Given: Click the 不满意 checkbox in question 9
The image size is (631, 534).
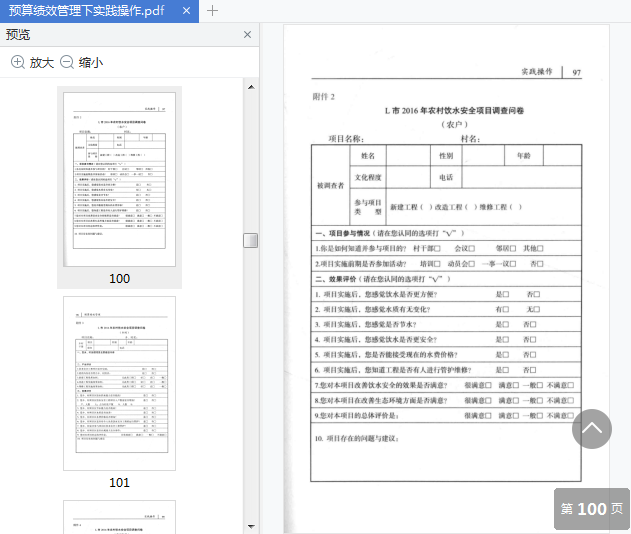Looking at the screenshot, I should pos(570,416).
